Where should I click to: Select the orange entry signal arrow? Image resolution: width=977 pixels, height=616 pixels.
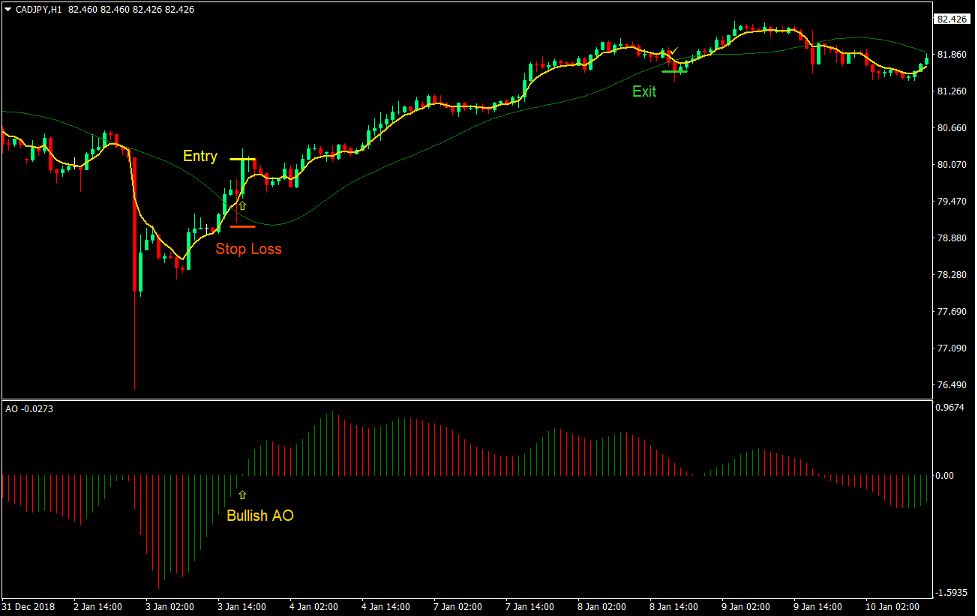(x=242, y=205)
